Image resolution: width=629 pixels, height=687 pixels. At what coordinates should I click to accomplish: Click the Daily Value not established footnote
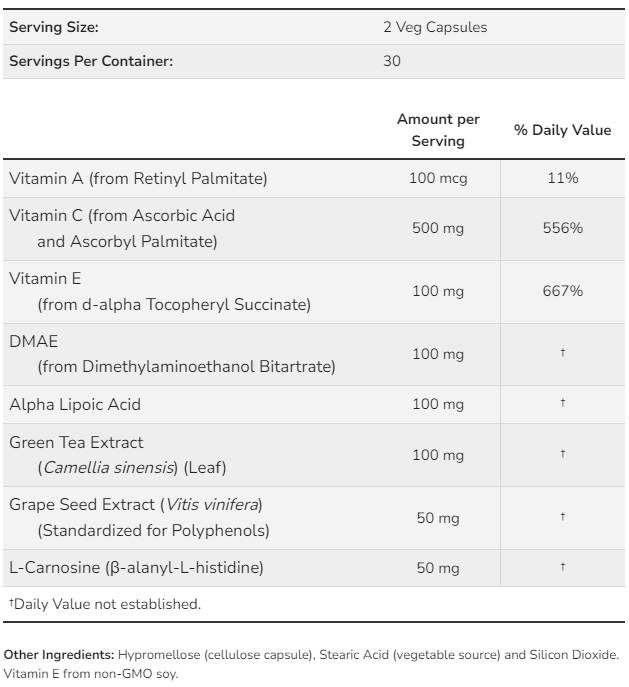105,603
